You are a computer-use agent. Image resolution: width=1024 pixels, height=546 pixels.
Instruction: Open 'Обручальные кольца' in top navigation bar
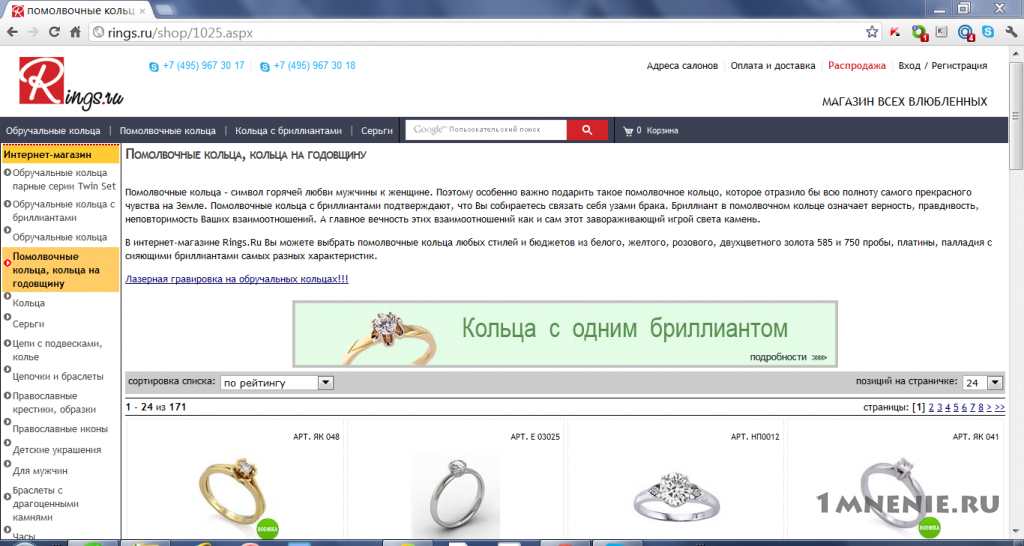53,131
